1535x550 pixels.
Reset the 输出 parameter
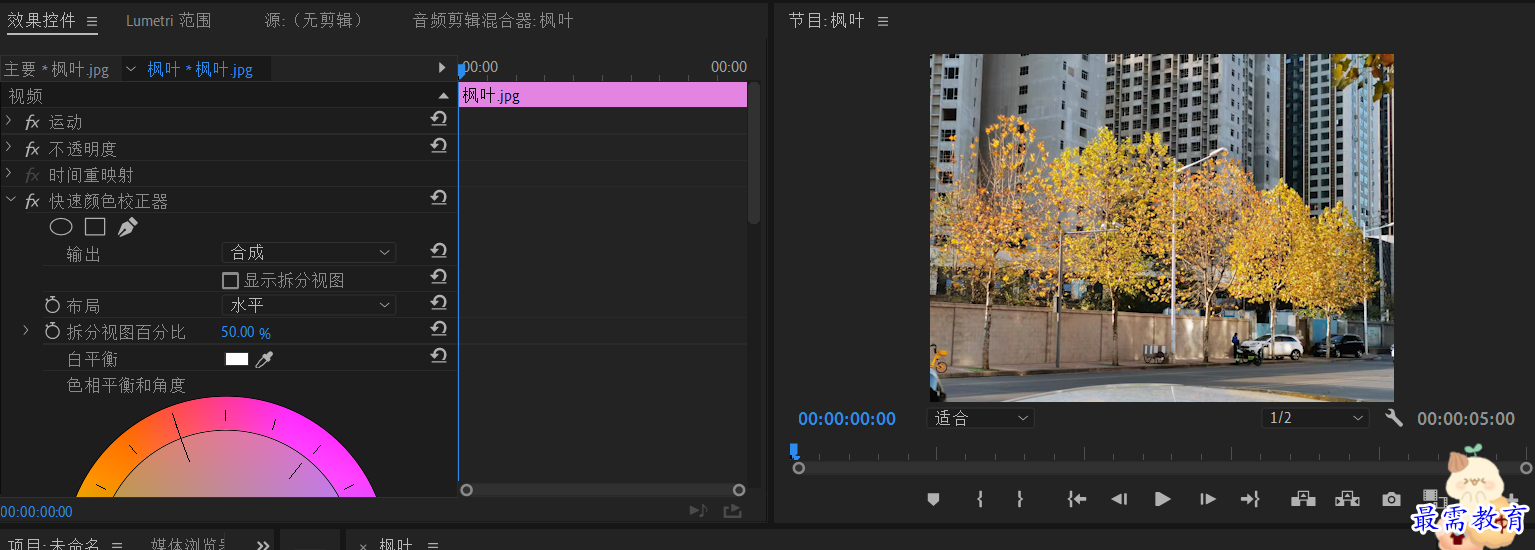(438, 251)
